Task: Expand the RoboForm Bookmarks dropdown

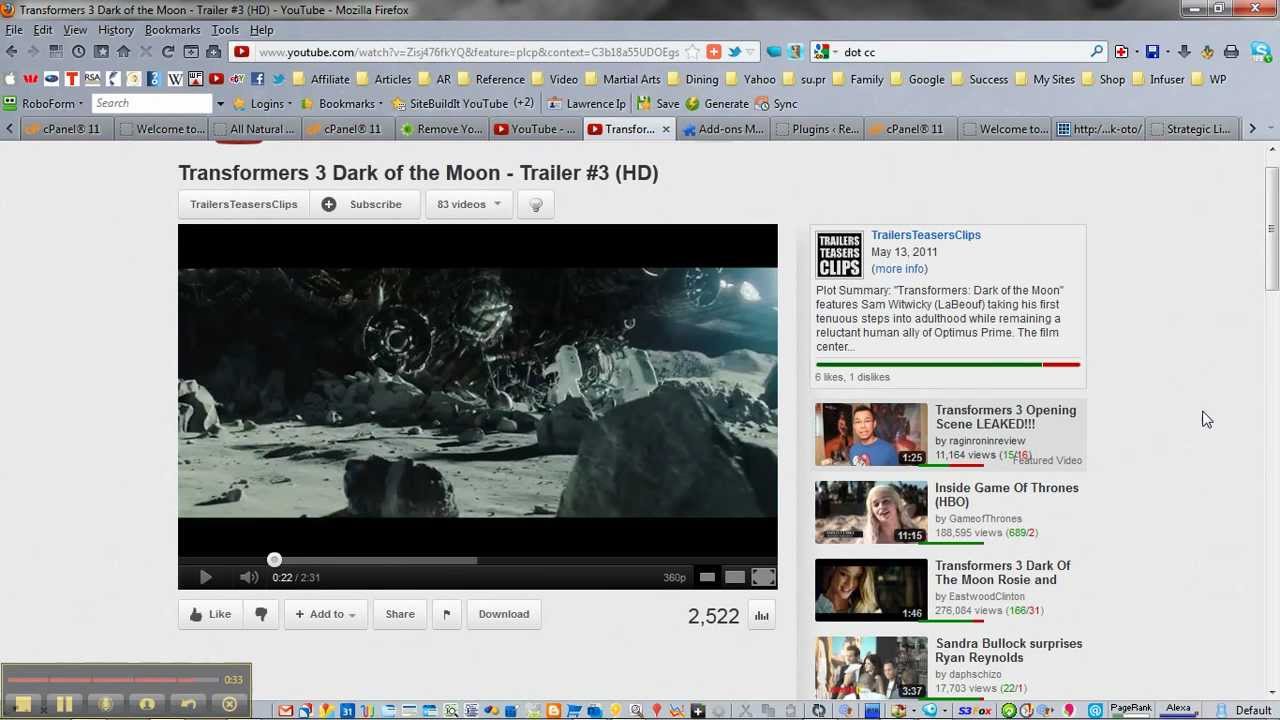Action: 343,103
